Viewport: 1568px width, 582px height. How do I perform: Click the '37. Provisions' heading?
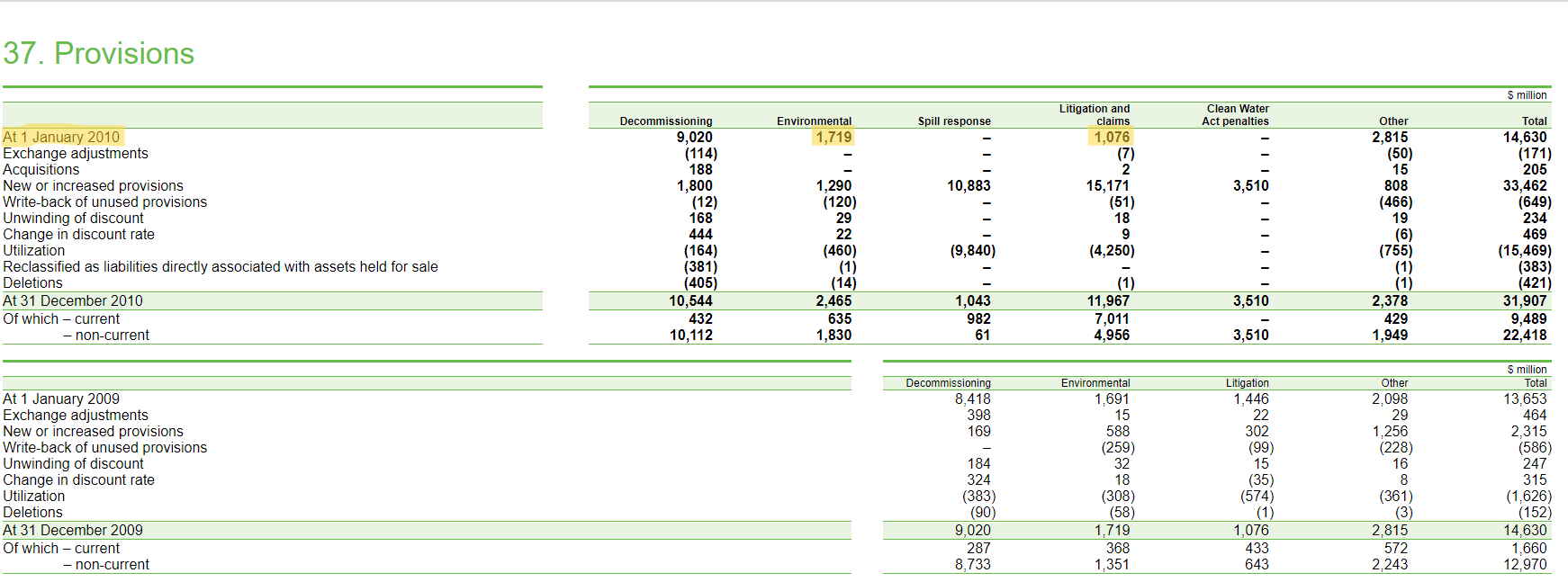(99, 54)
